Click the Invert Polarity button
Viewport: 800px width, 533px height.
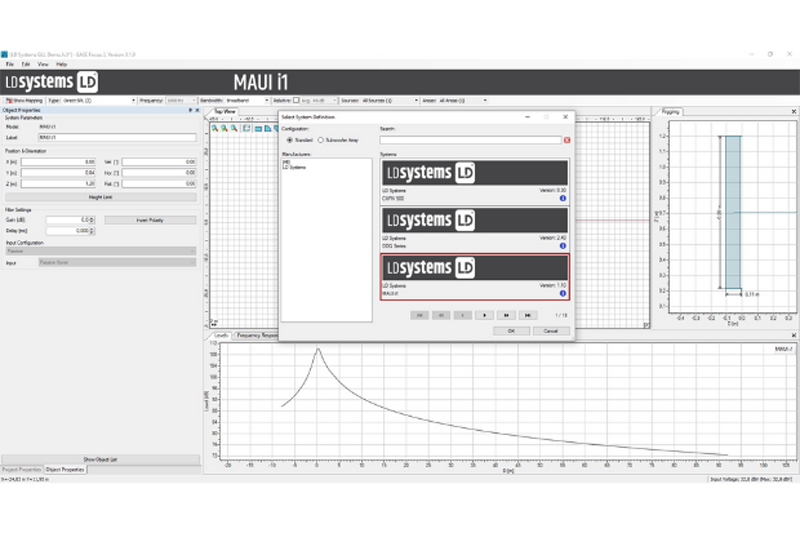[149, 219]
